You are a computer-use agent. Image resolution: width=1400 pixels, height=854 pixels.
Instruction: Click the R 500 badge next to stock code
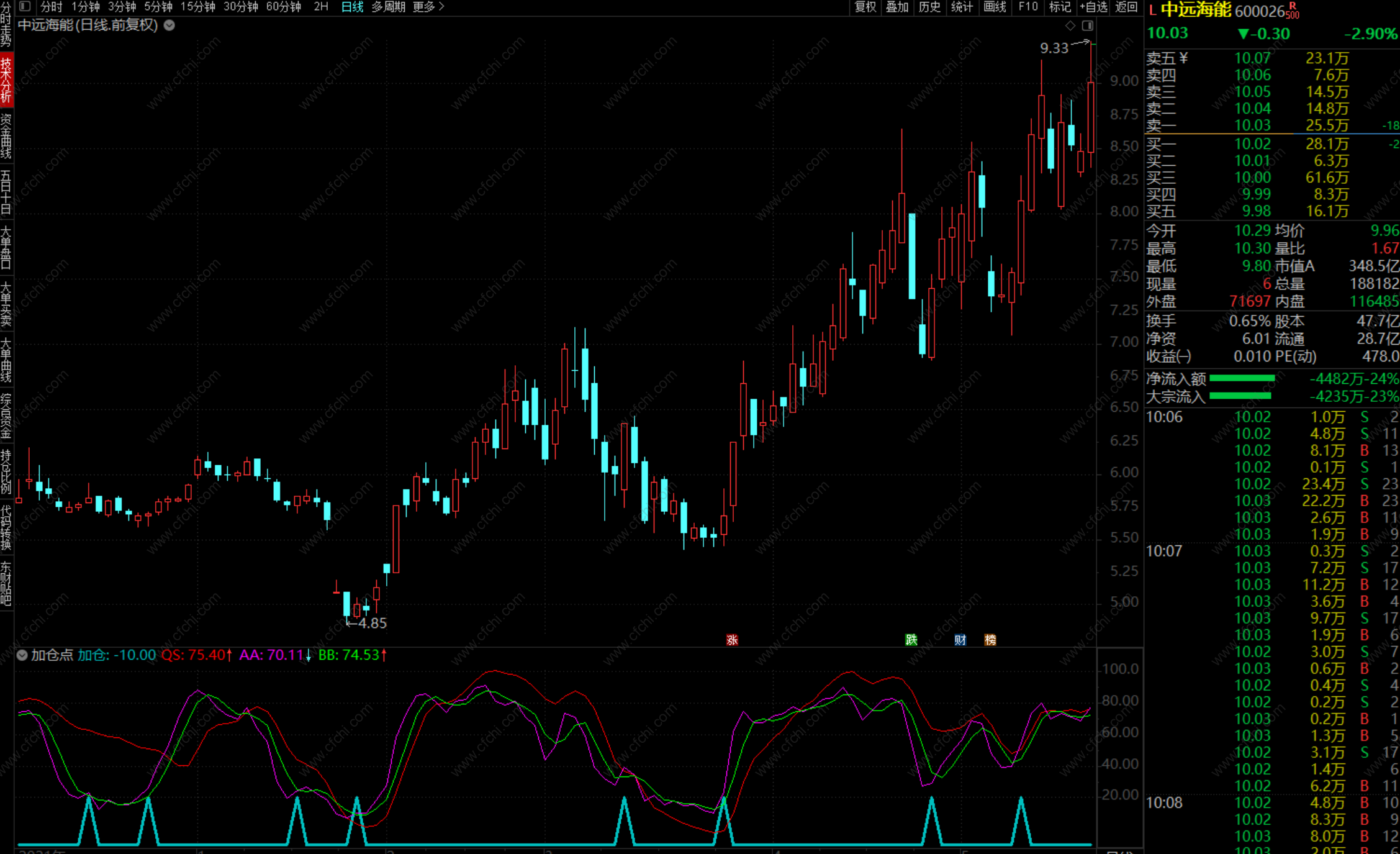click(1293, 11)
